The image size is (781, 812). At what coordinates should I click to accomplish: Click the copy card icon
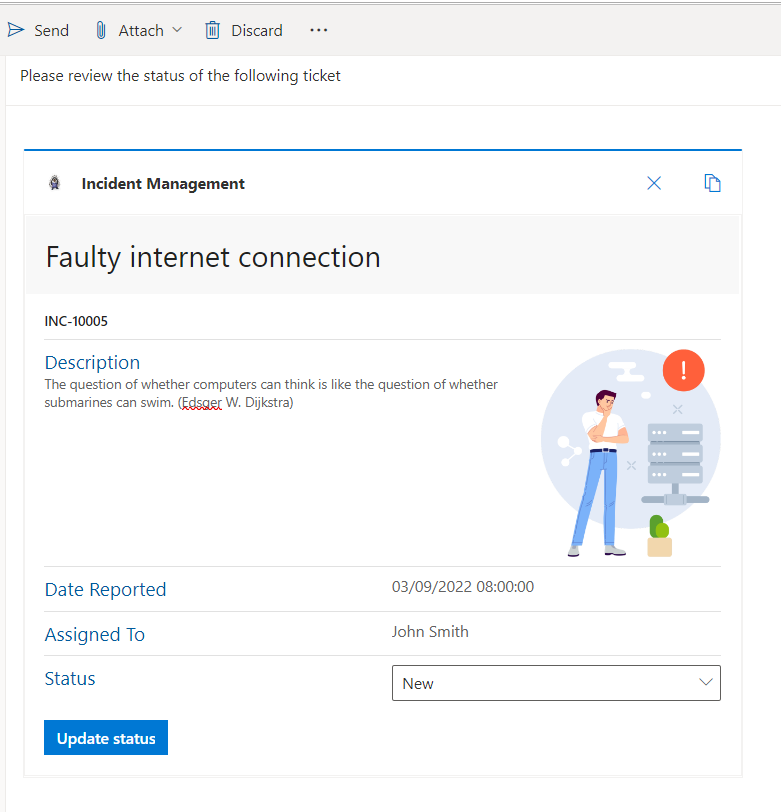tap(713, 183)
